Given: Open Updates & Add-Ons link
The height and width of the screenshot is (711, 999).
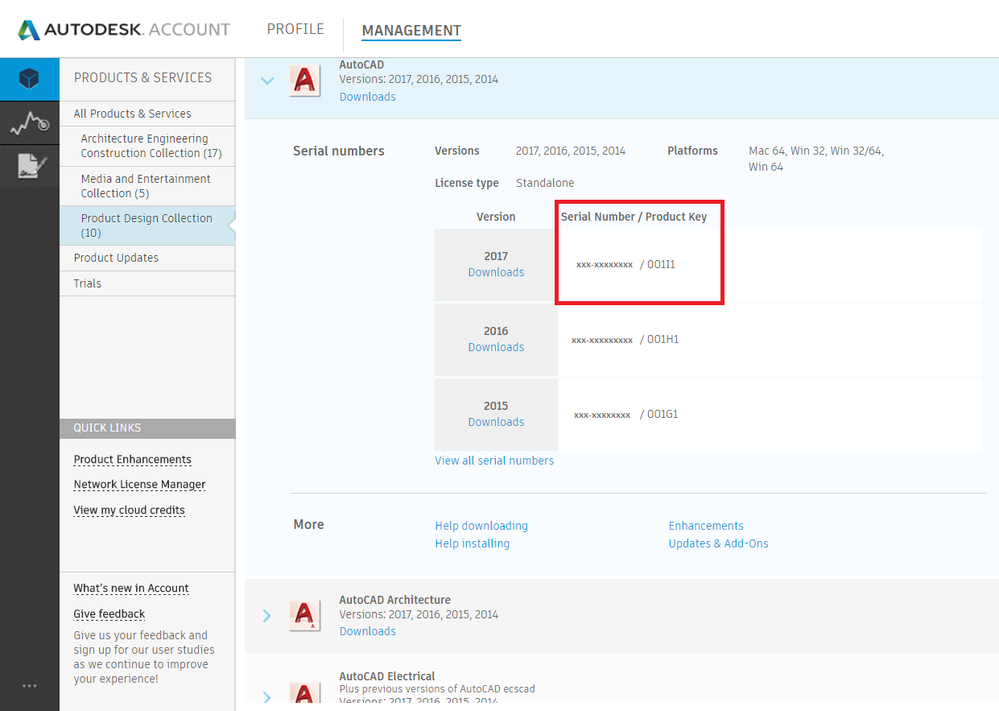Looking at the screenshot, I should click(718, 543).
